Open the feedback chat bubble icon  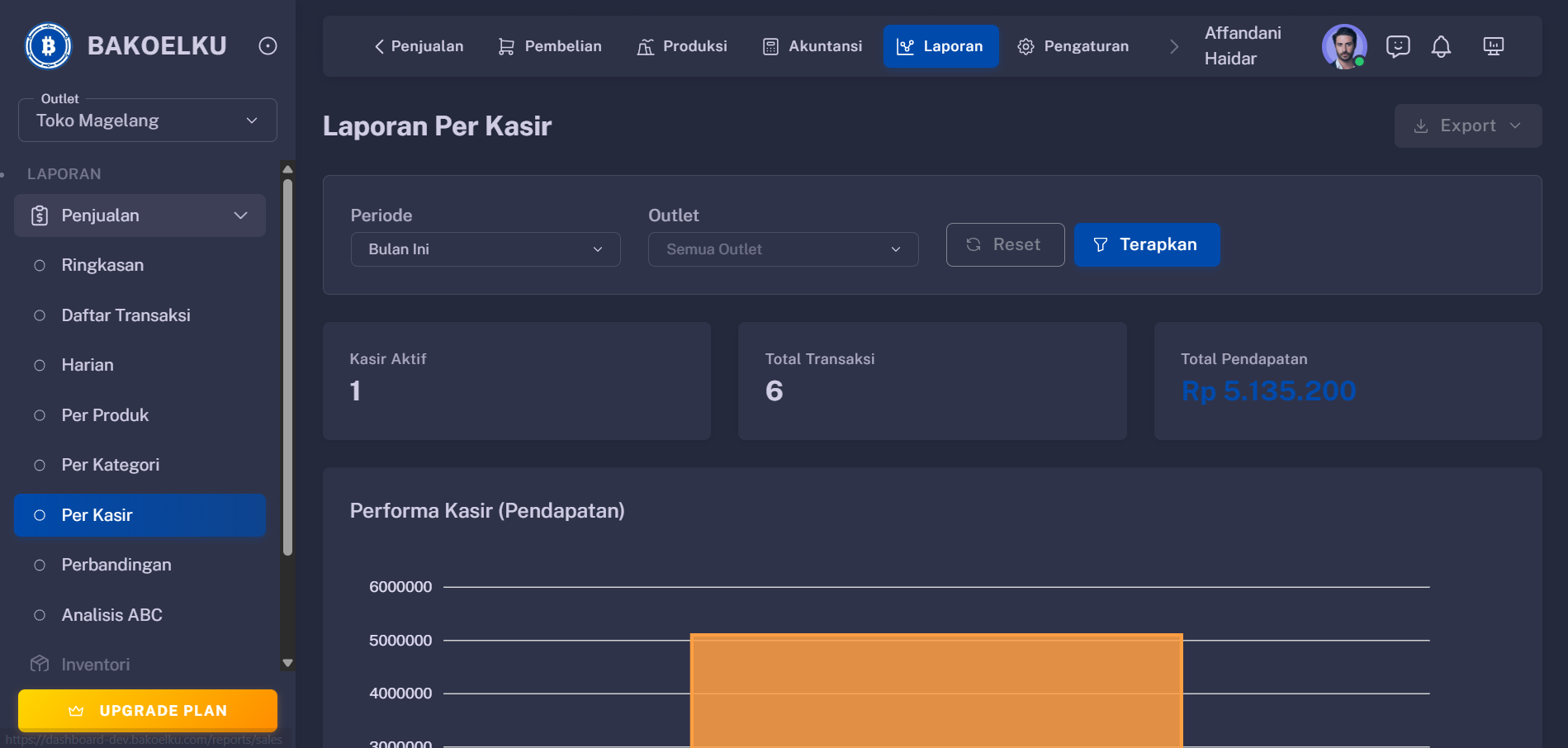pos(1398,46)
